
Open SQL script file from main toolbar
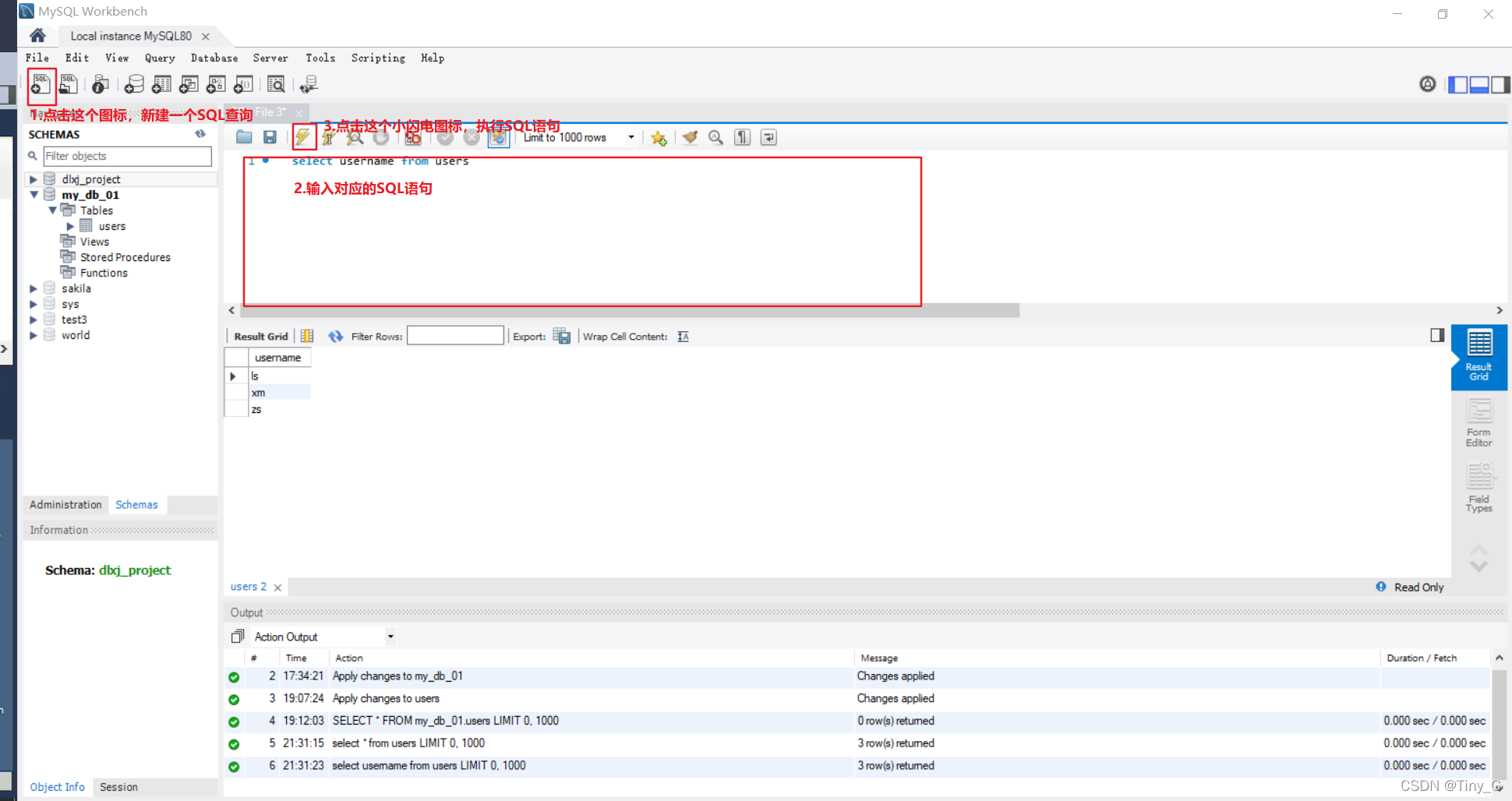(x=69, y=84)
